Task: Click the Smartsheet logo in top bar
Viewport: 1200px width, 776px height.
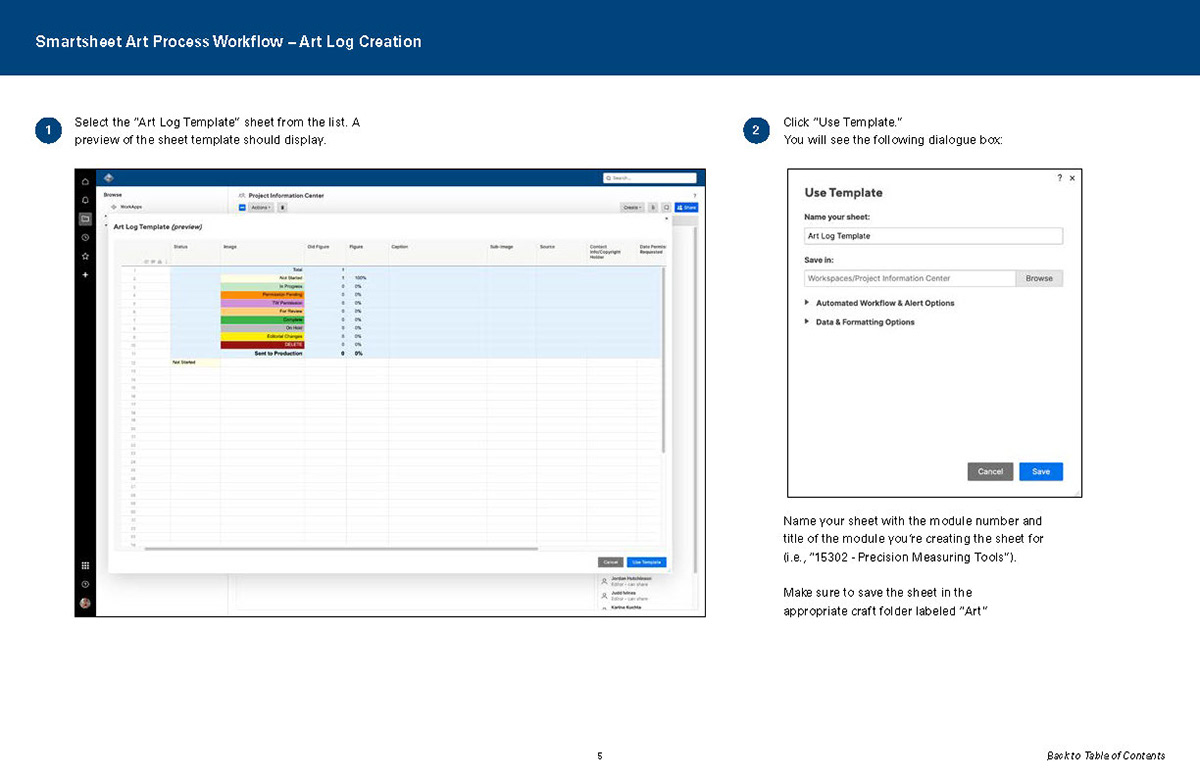Action: coord(109,178)
